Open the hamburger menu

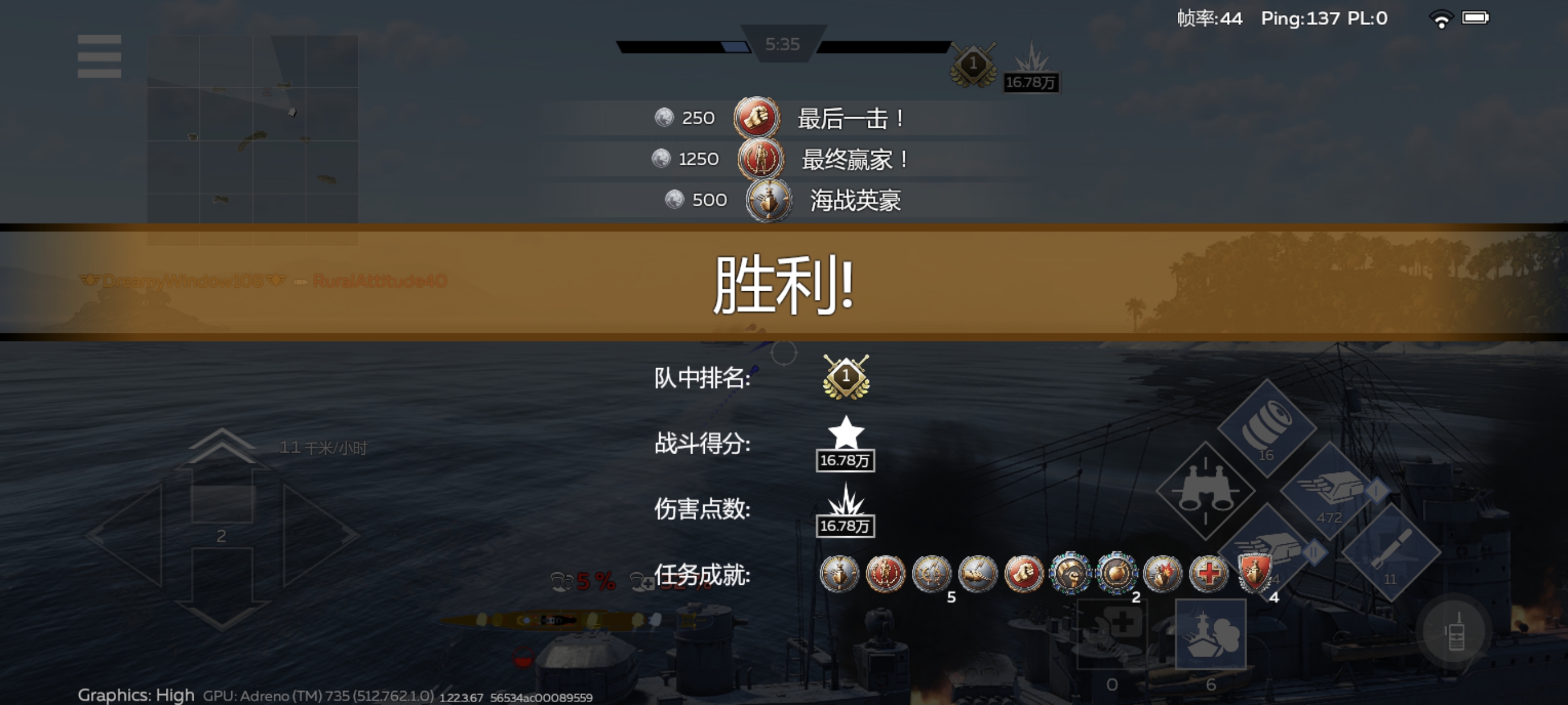(99, 56)
